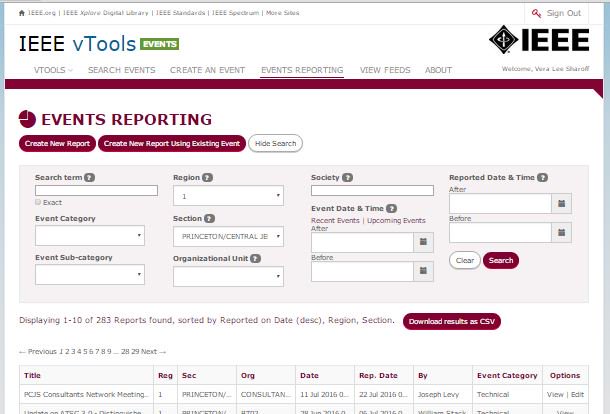Open calendar for Event Date Before
This screenshot has height=414, width=610.
point(423,271)
